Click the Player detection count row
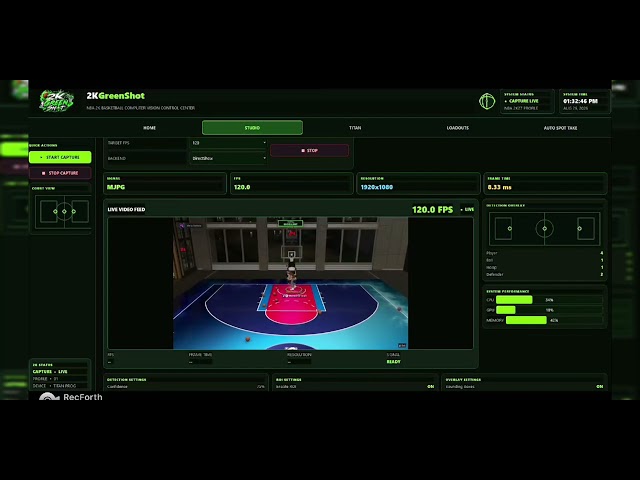 click(544, 253)
